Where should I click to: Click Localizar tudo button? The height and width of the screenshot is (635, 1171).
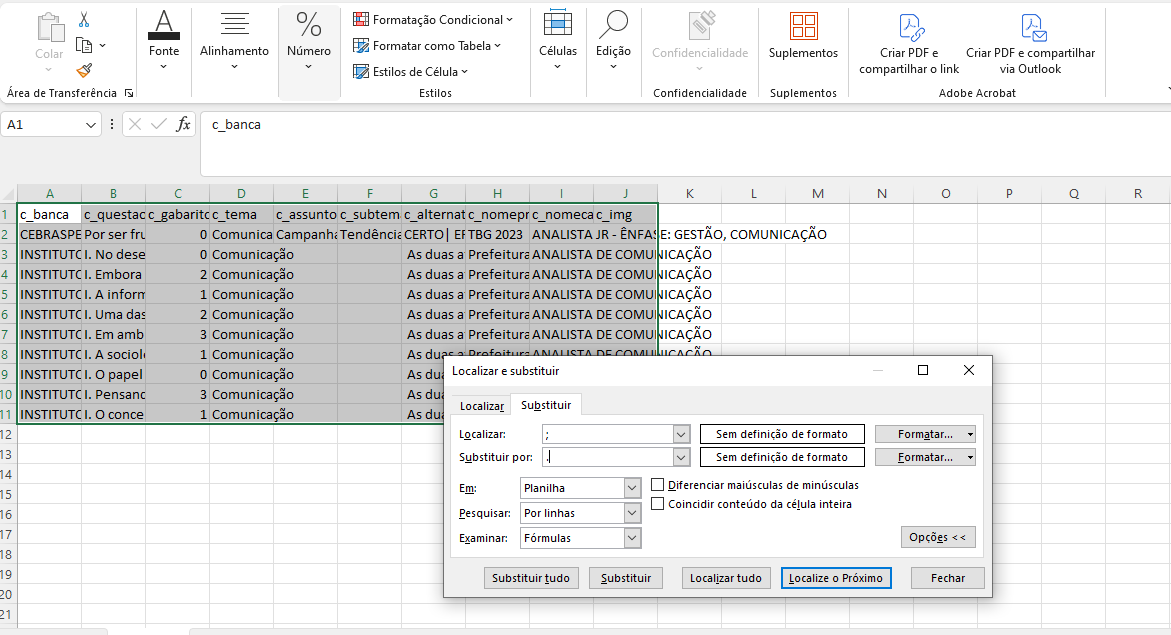tap(726, 578)
